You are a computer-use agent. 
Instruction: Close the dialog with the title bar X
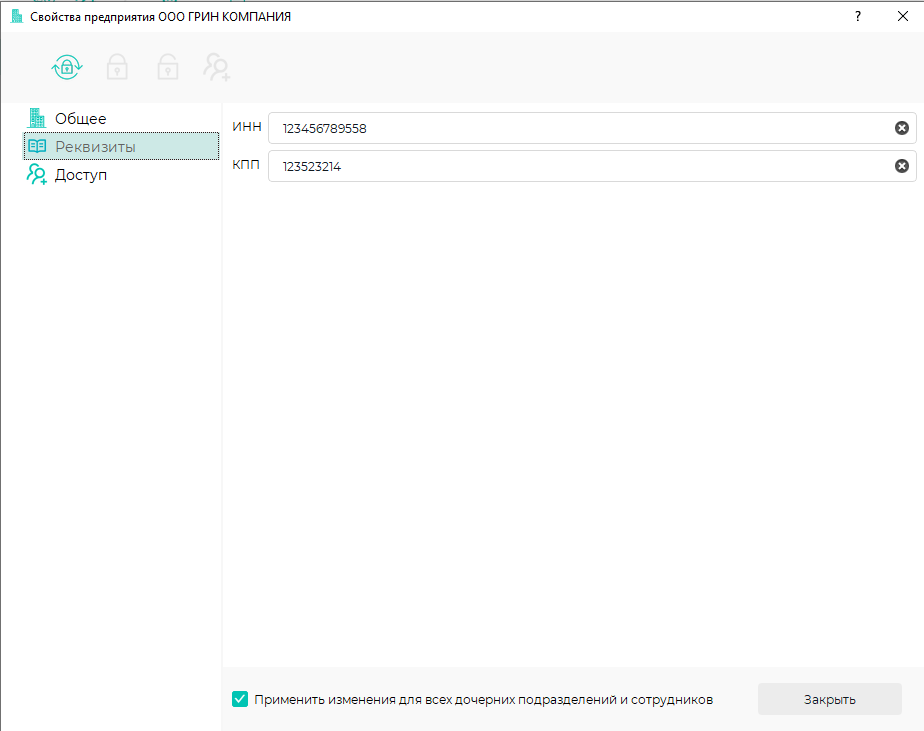tap(902, 17)
